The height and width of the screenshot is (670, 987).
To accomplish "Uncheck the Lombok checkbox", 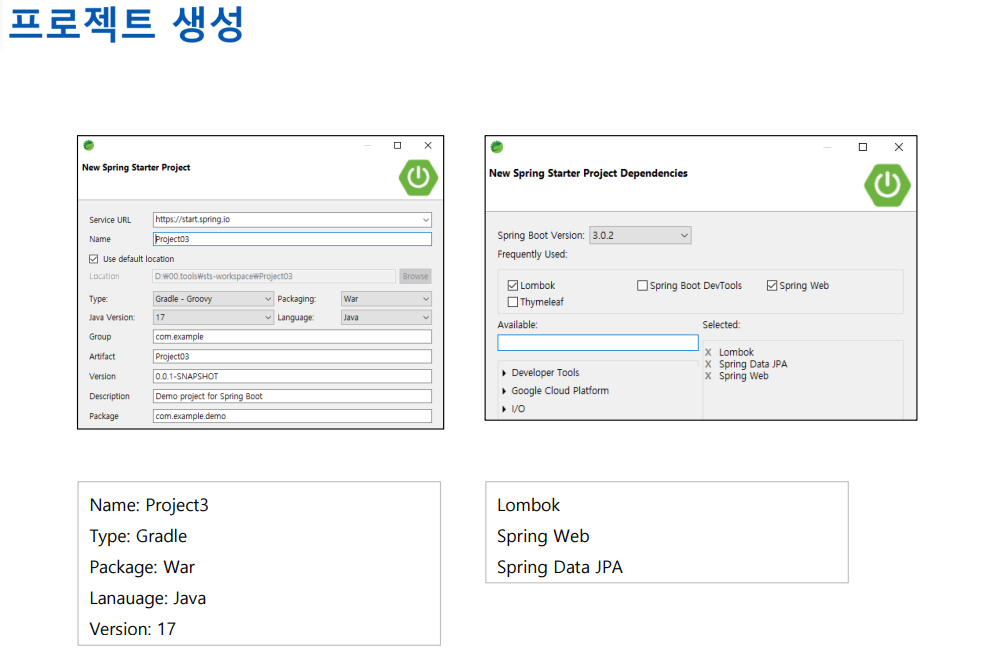I will pos(512,285).
